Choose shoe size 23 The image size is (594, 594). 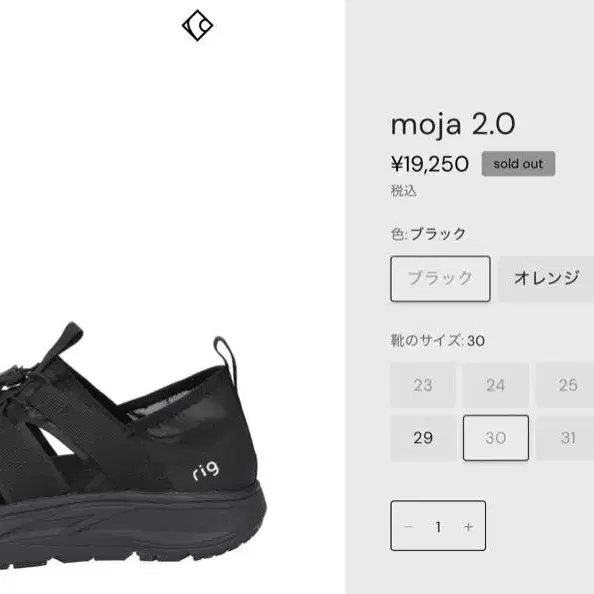[x=423, y=385]
